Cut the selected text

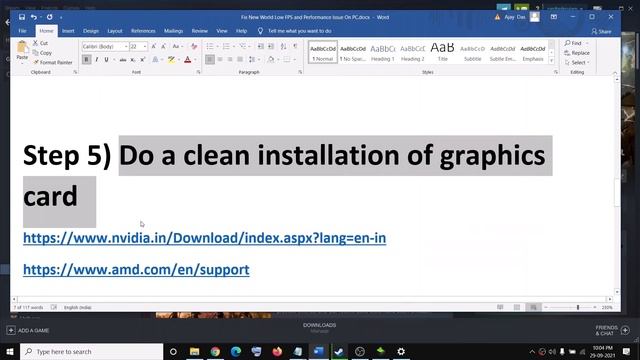[x=40, y=43]
